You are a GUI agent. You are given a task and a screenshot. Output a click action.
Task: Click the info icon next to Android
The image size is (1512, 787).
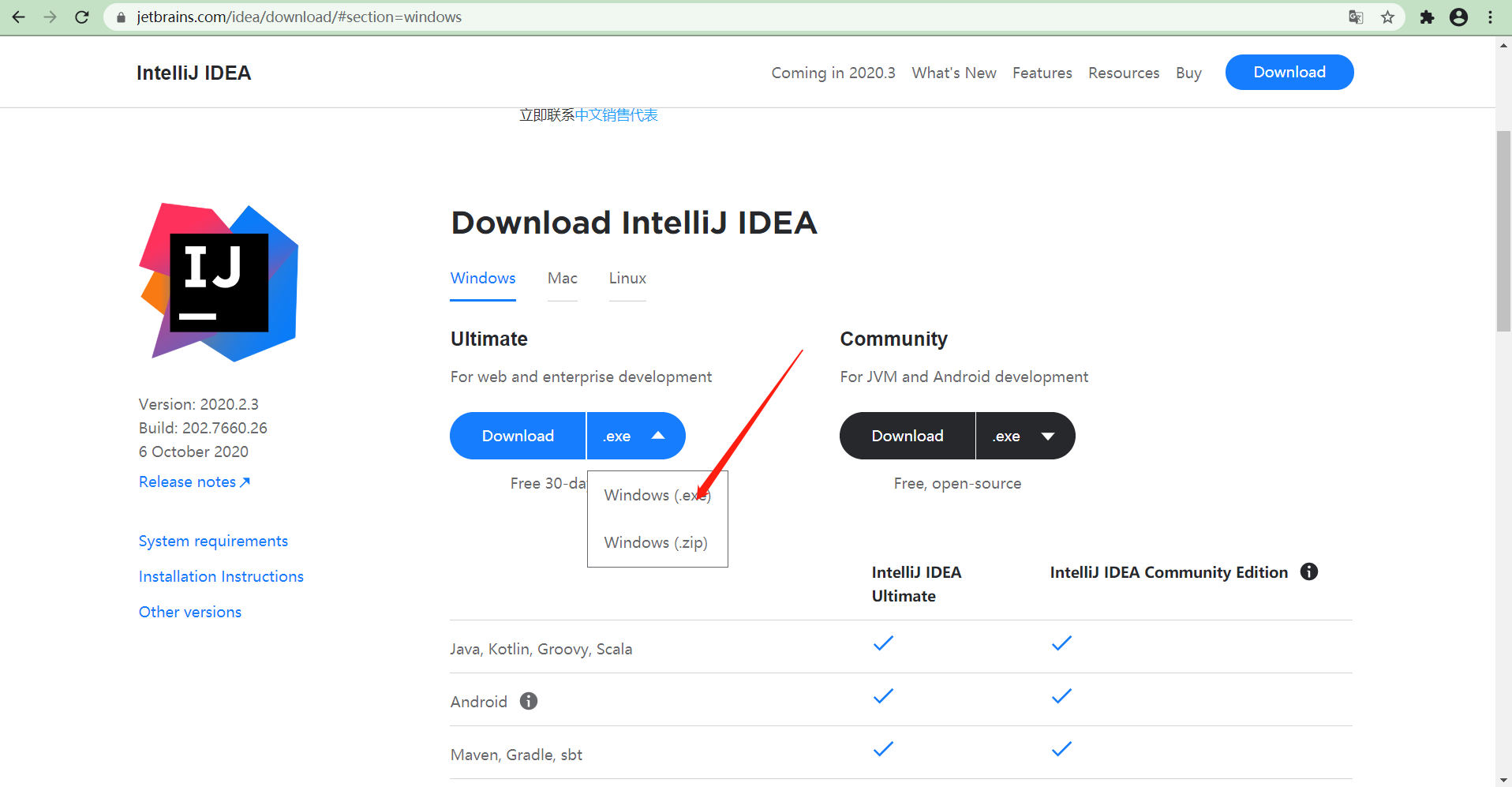[529, 701]
